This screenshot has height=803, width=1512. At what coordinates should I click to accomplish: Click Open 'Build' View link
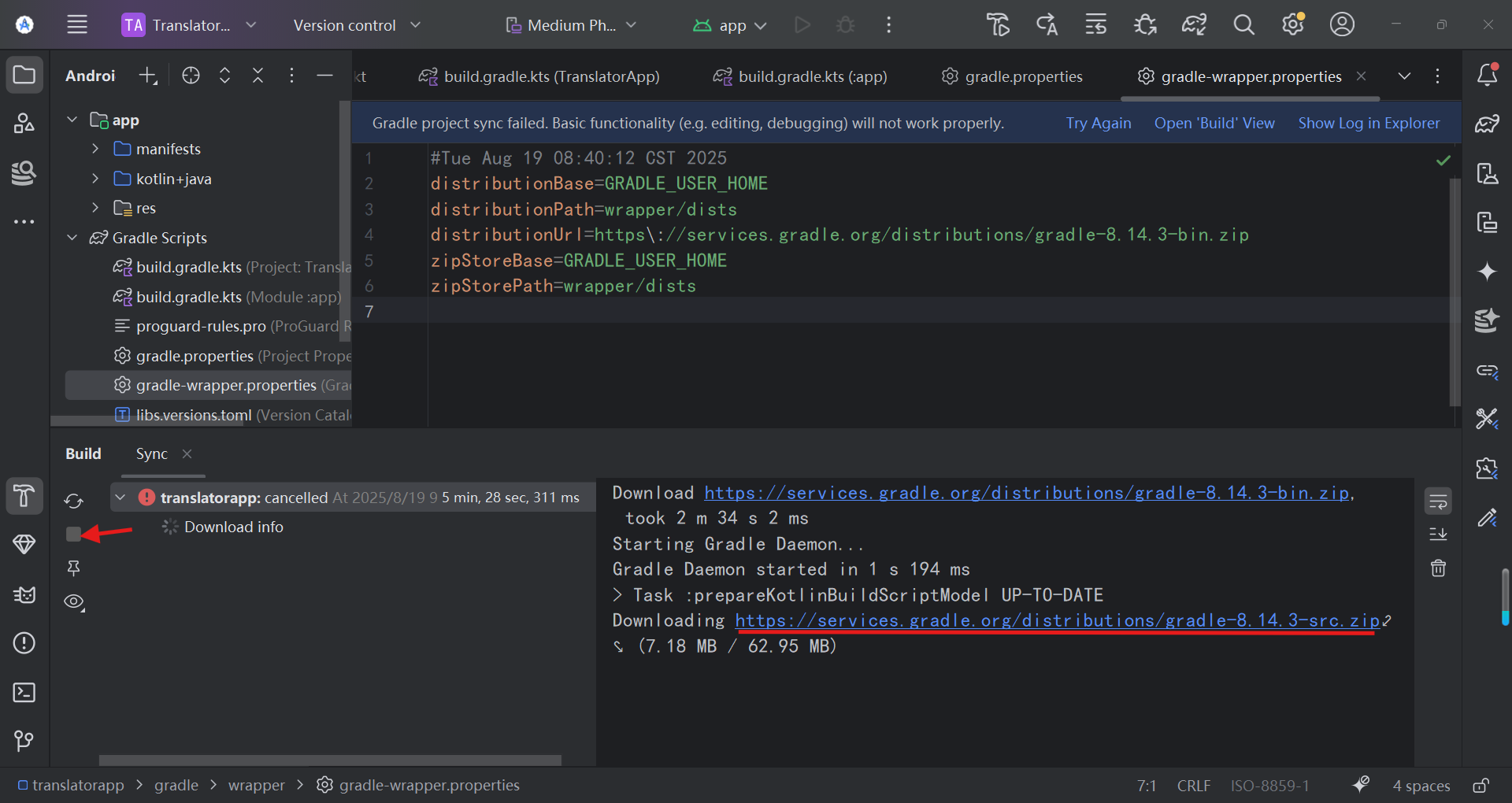tap(1214, 124)
